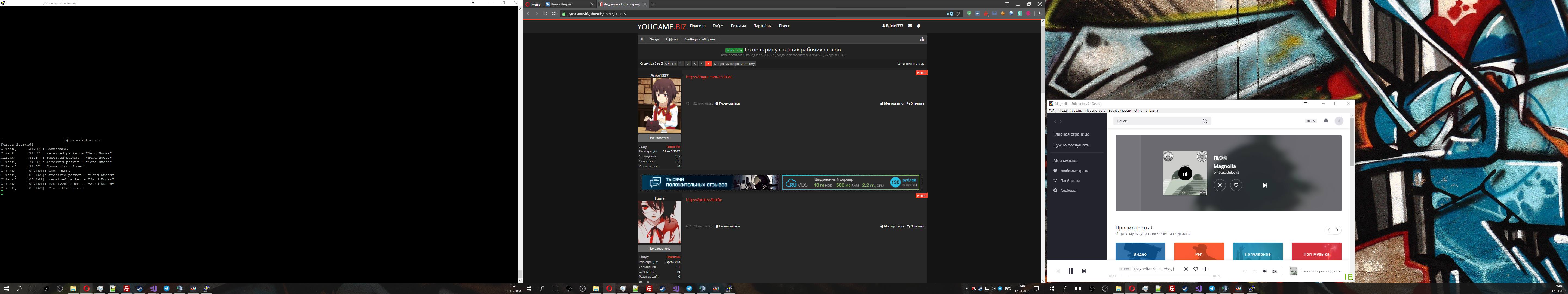1568x294 pixels.
Task: Click the round X button under Magnolia
Action: click(x=1220, y=185)
